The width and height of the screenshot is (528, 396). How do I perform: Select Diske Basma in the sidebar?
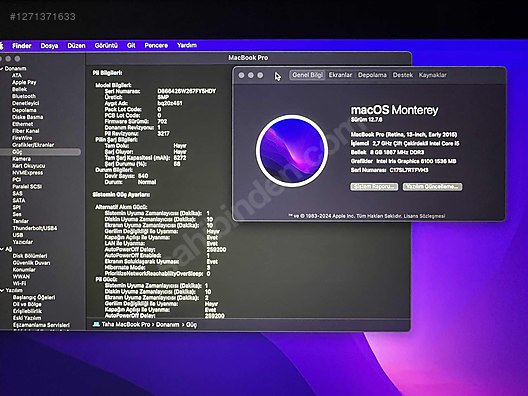28,117
